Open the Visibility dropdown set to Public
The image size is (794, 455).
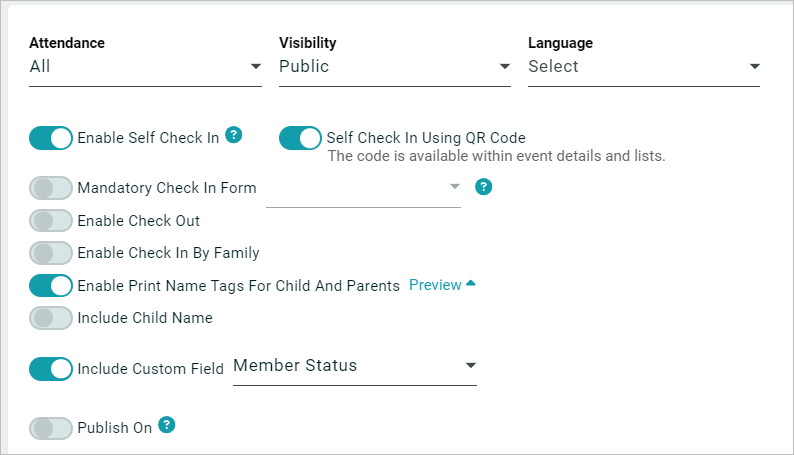click(x=394, y=67)
